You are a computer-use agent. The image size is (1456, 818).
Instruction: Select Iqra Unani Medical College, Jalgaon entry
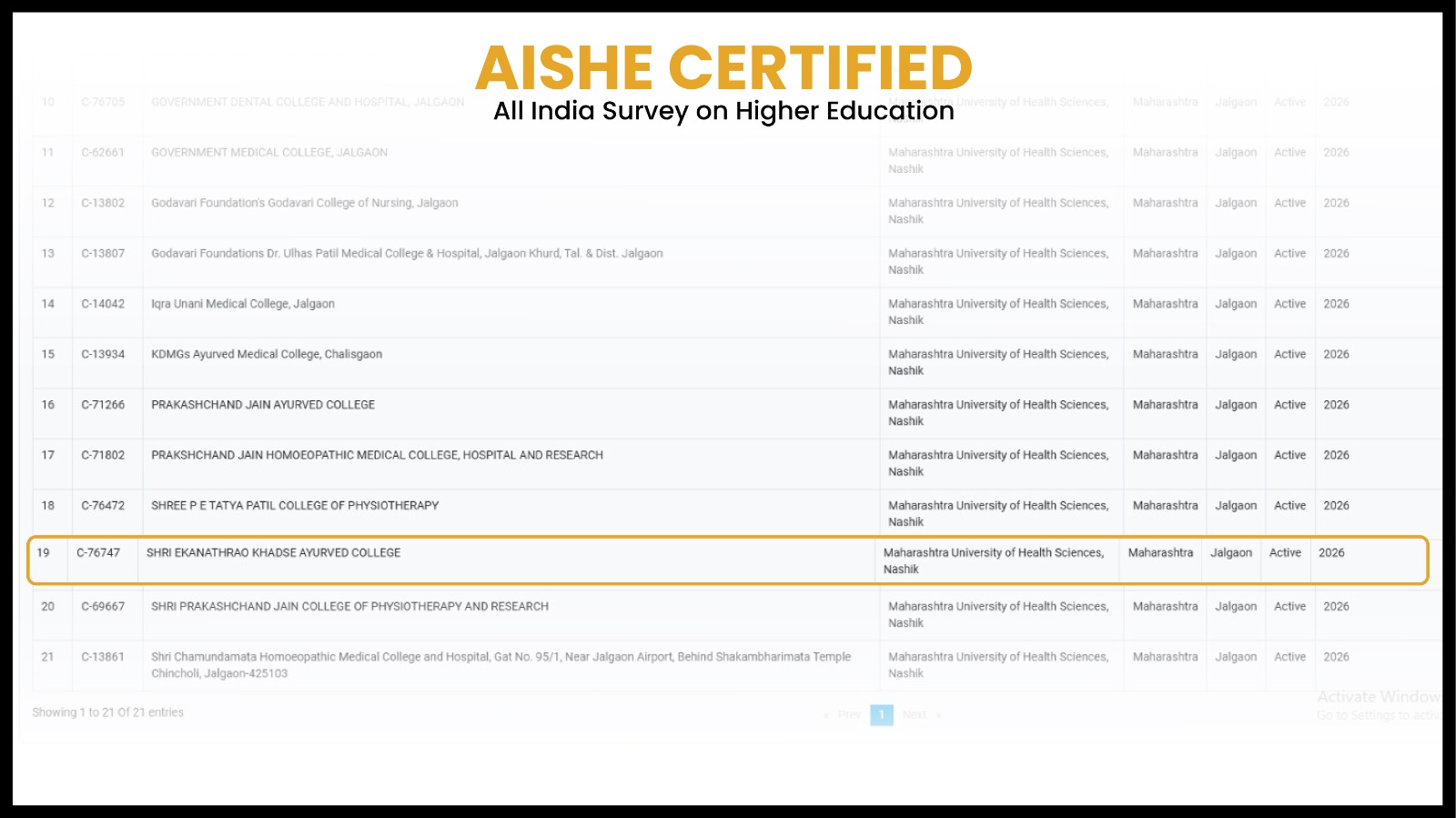click(243, 304)
